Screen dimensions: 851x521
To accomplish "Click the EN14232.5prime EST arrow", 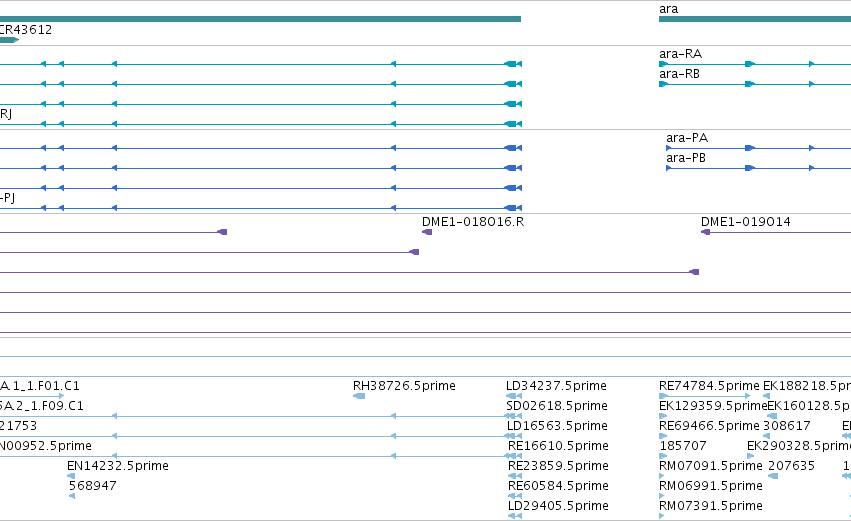I will click(x=71, y=476).
